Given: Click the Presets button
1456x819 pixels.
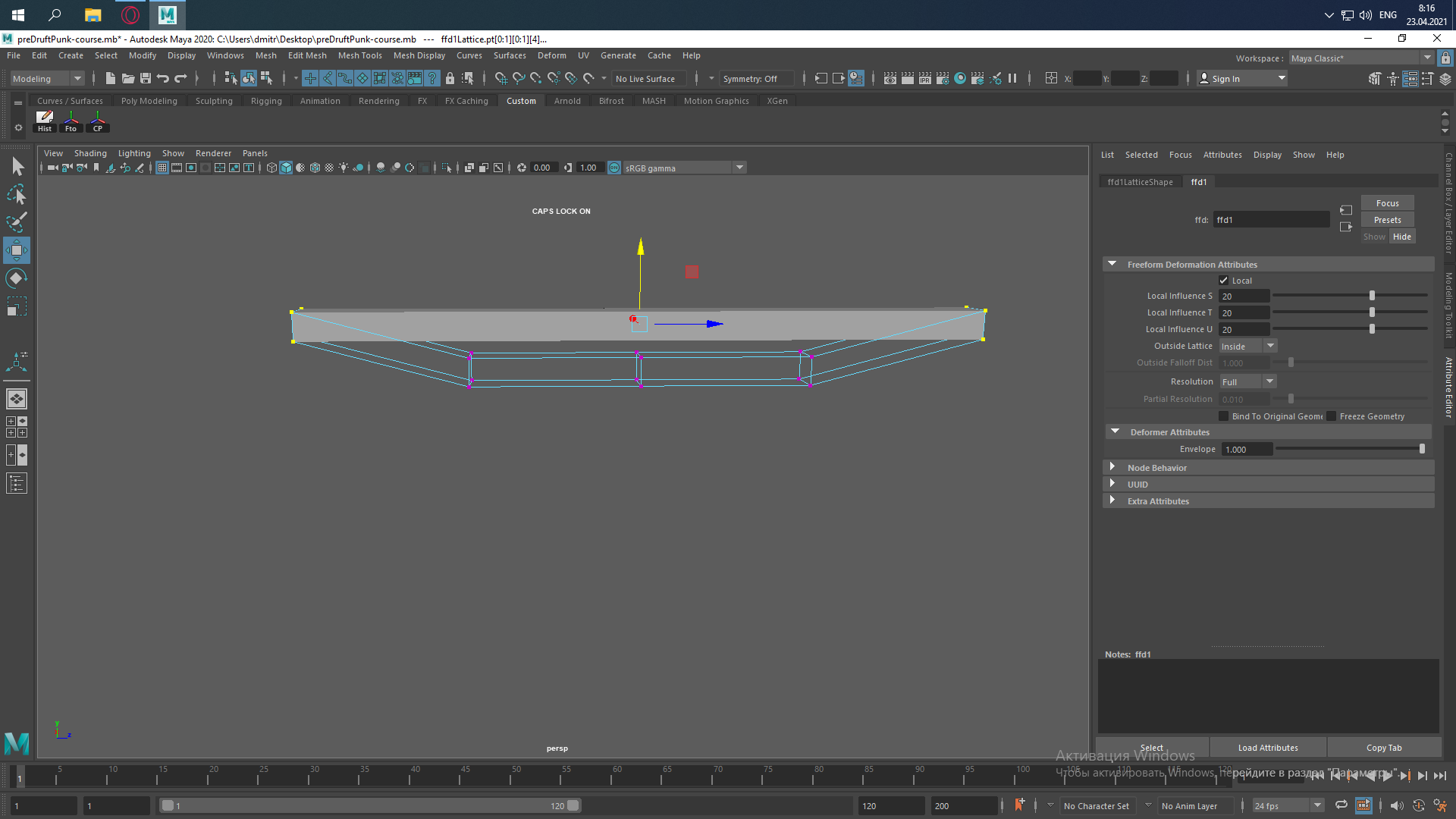Looking at the screenshot, I should click(x=1387, y=220).
